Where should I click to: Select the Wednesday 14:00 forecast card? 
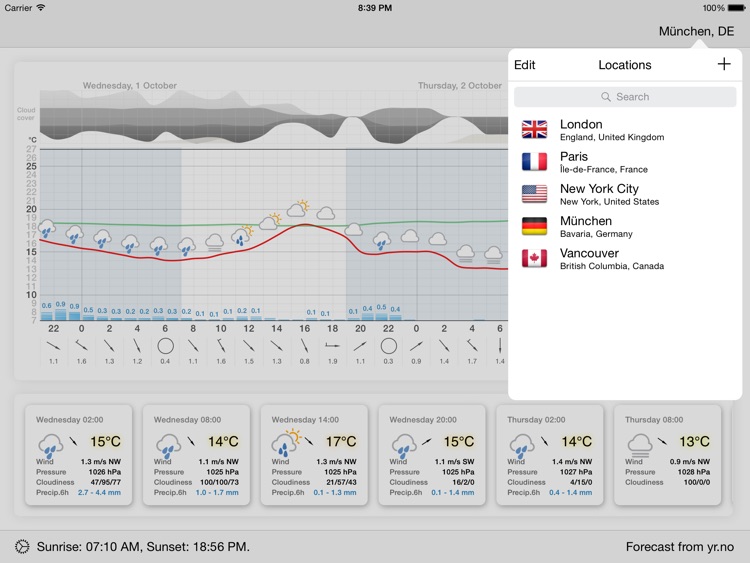click(x=314, y=455)
